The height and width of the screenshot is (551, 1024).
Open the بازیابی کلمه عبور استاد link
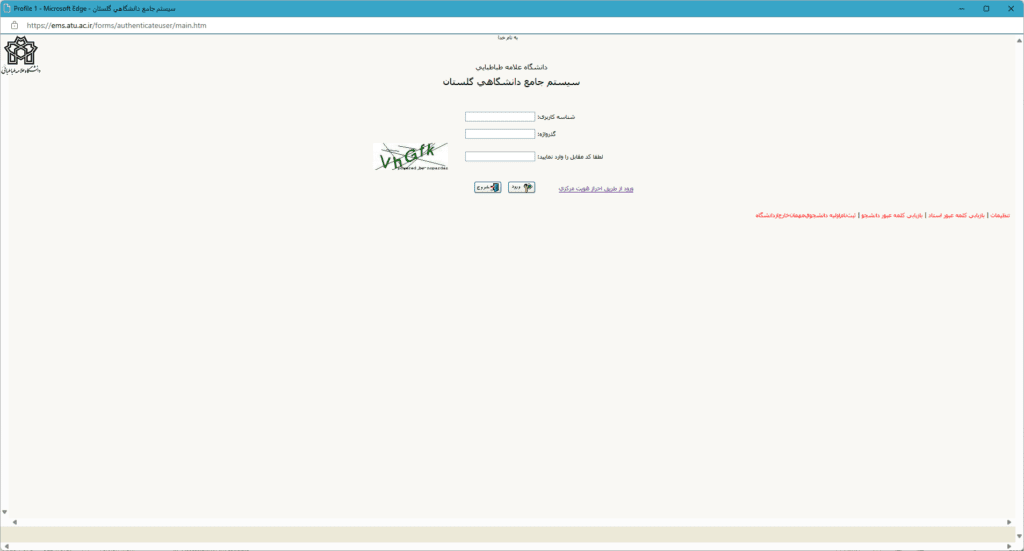[x=957, y=215]
